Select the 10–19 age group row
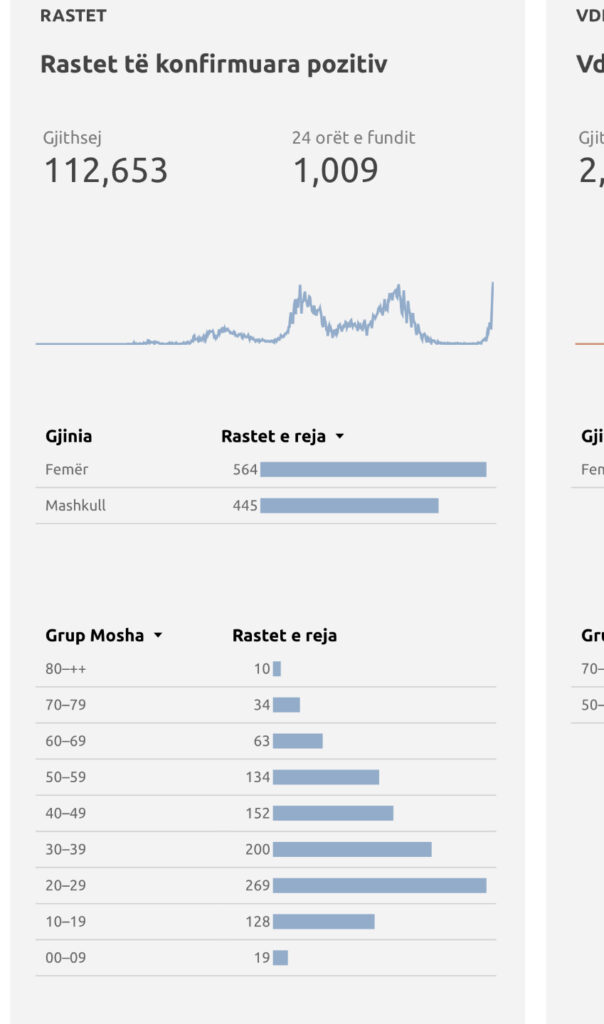The image size is (604, 1024). (x=266, y=921)
